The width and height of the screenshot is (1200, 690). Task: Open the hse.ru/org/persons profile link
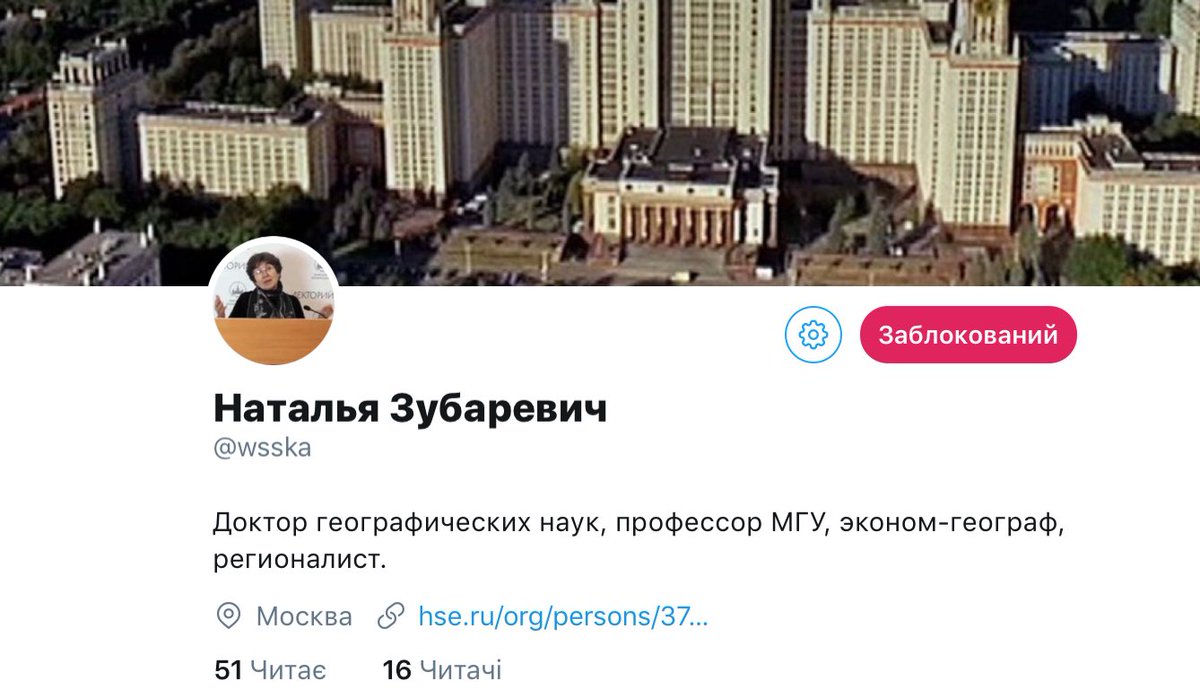point(563,616)
